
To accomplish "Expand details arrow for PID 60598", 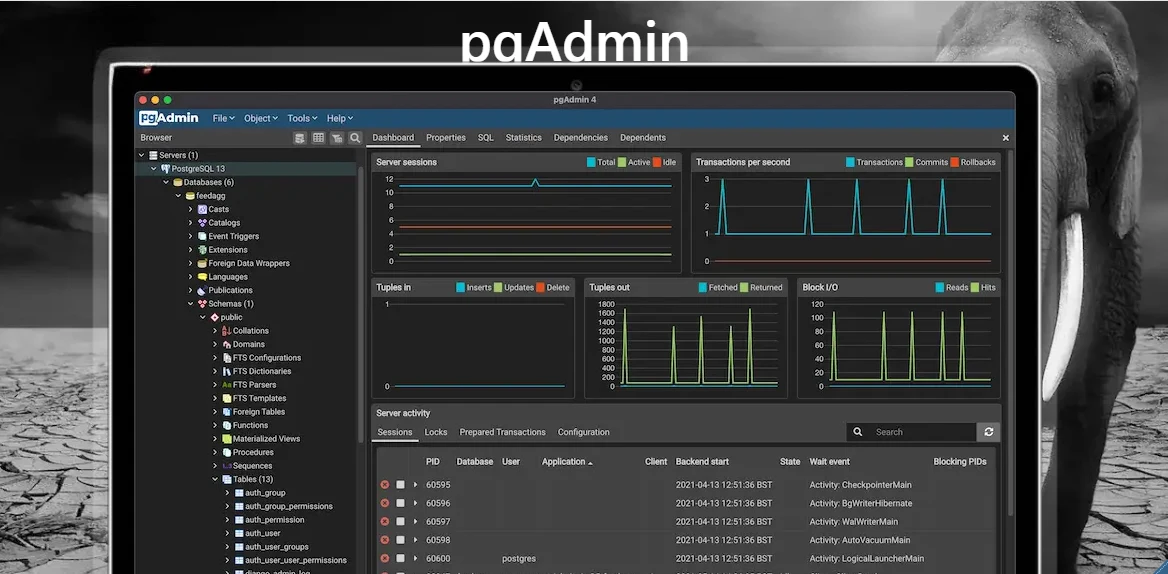I will click(x=416, y=540).
